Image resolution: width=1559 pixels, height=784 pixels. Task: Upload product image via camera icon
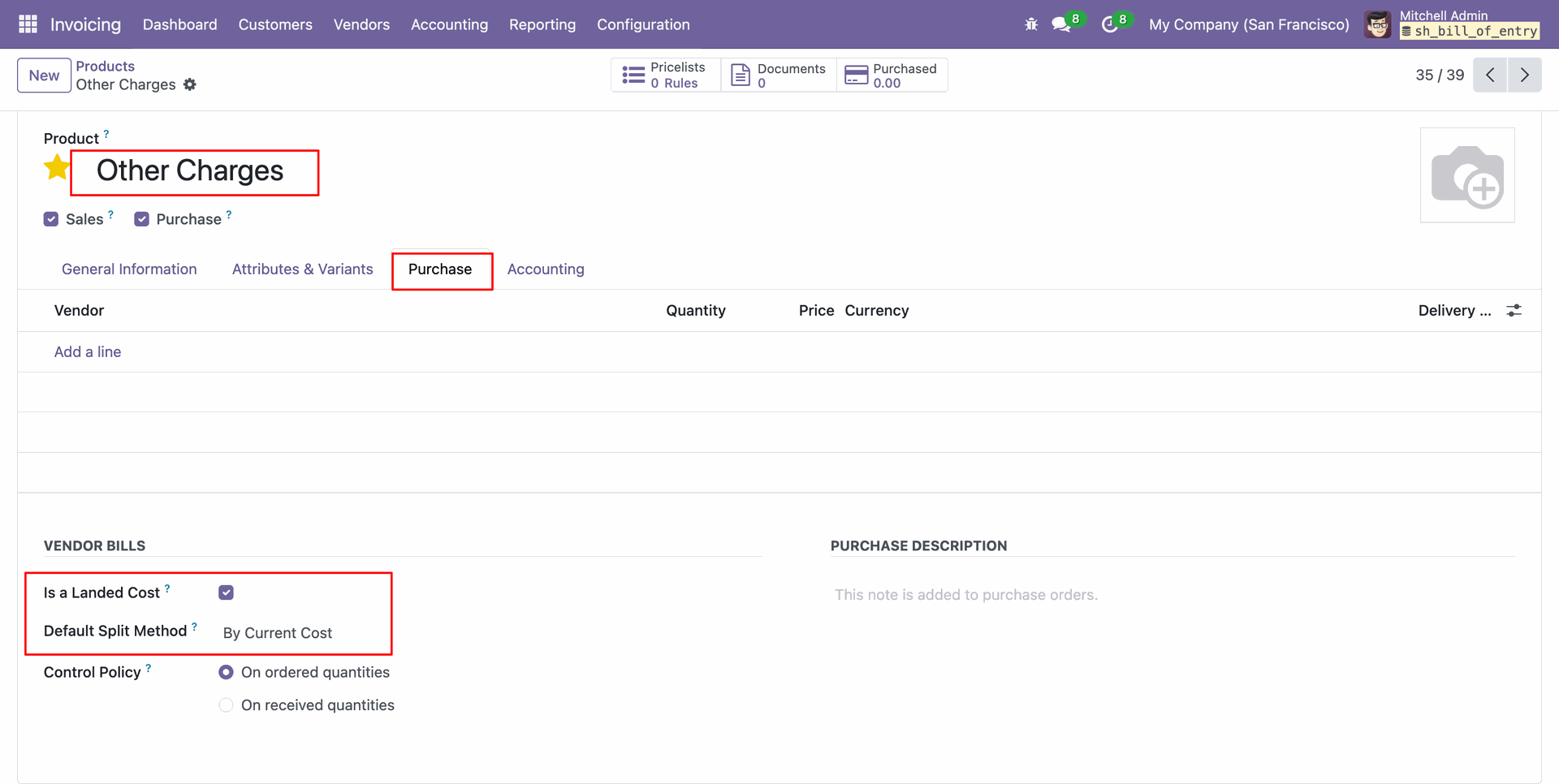click(1466, 175)
